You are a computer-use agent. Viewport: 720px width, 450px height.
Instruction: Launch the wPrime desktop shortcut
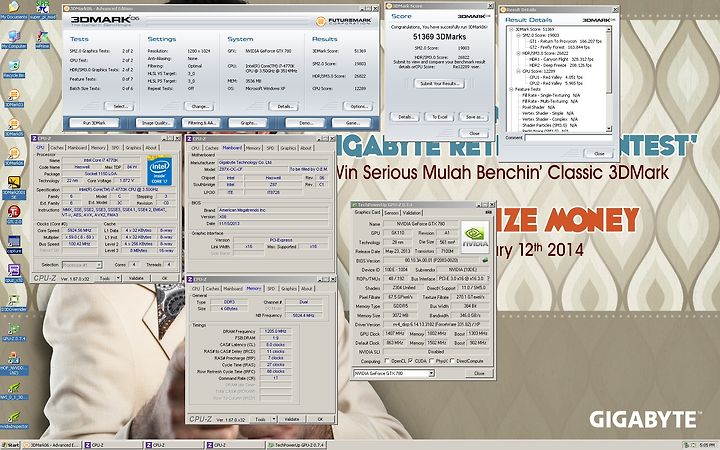(42, 39)
